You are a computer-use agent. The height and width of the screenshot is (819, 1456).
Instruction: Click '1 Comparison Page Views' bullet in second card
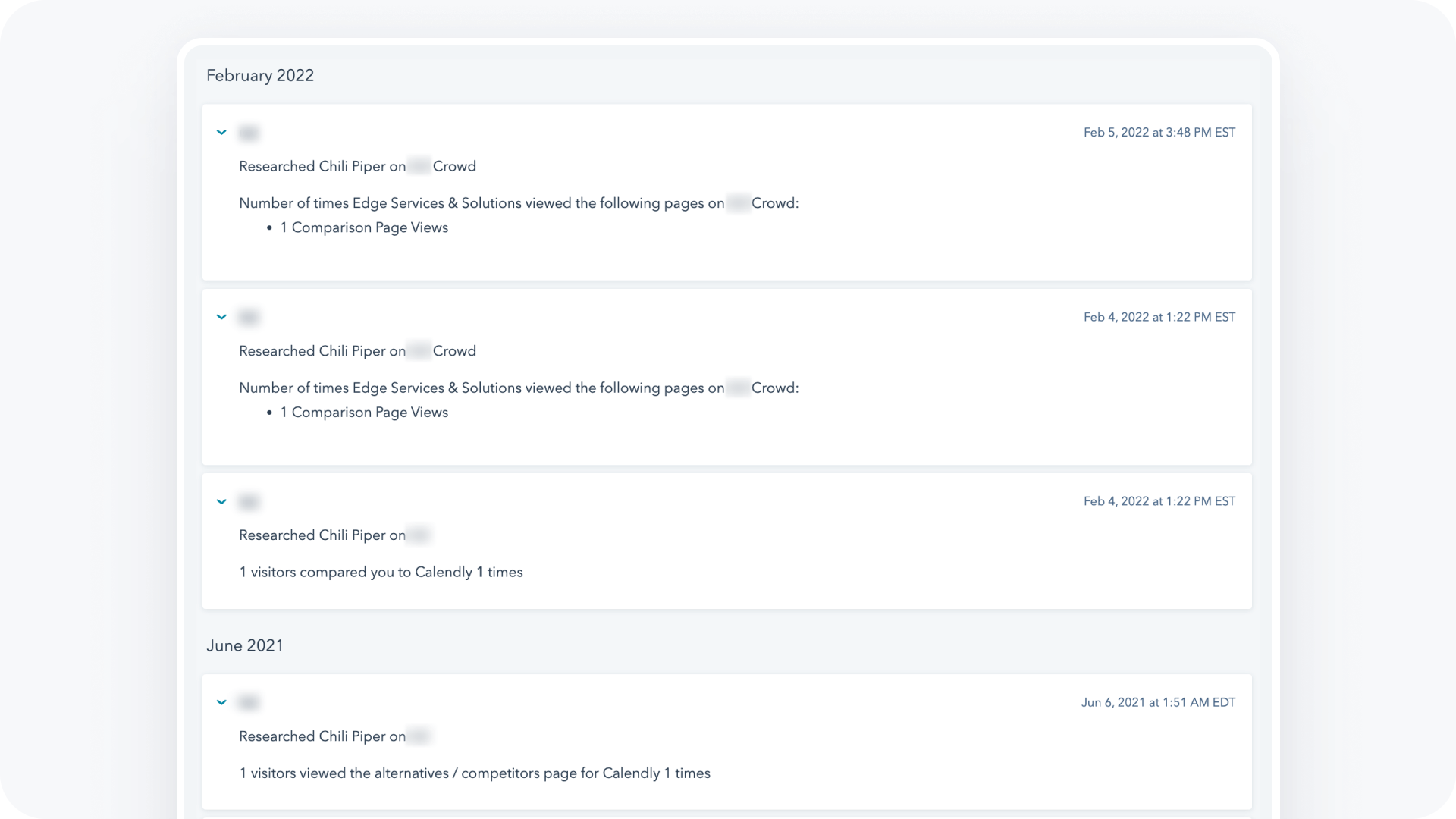364,413
